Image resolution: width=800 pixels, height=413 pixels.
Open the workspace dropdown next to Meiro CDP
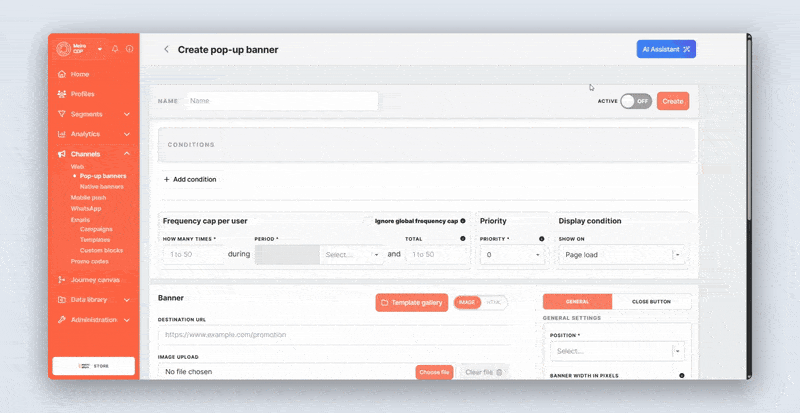(x=100, y=50)
